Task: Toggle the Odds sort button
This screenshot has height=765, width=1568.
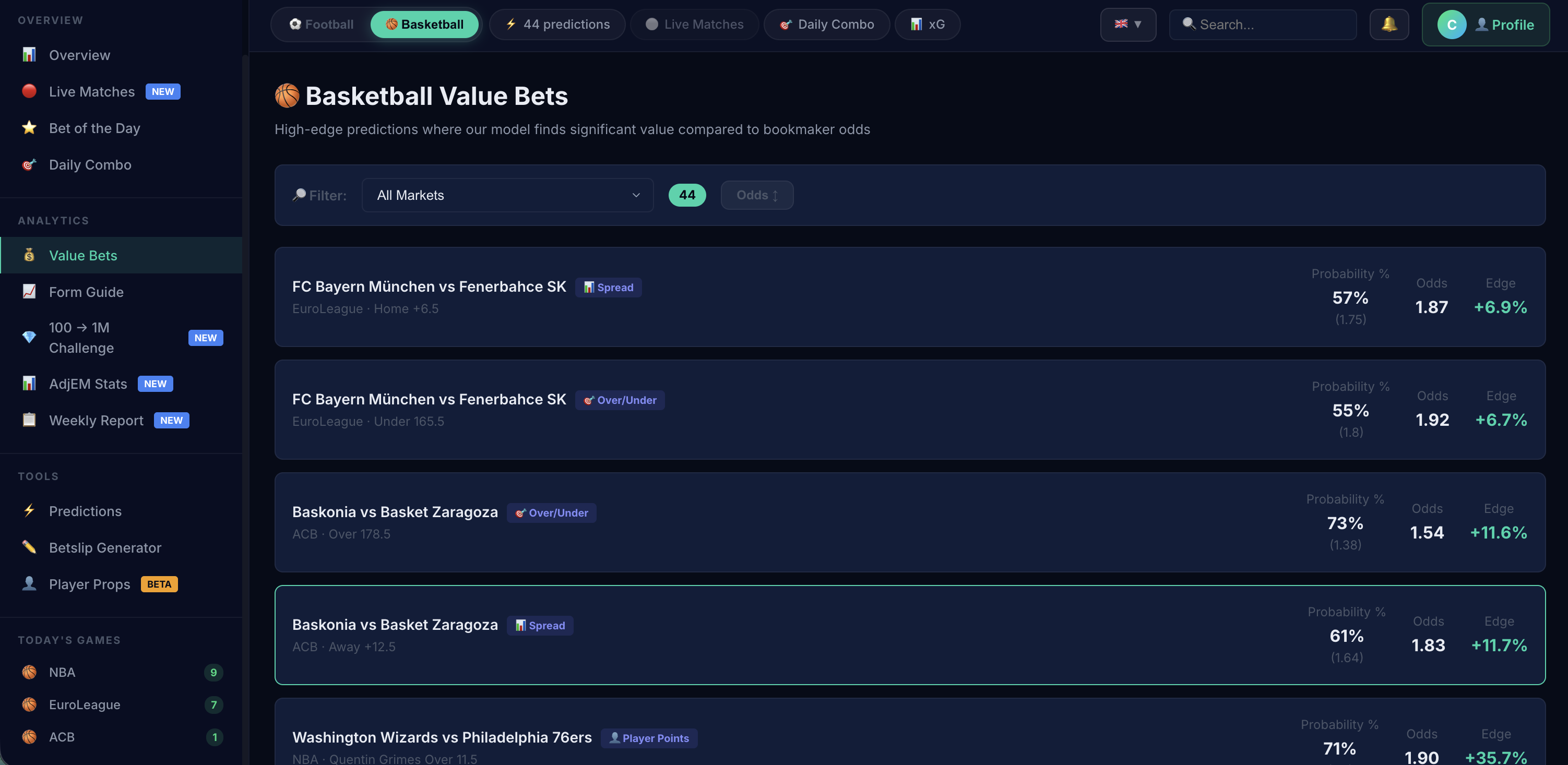Action: tap(757, 195)
